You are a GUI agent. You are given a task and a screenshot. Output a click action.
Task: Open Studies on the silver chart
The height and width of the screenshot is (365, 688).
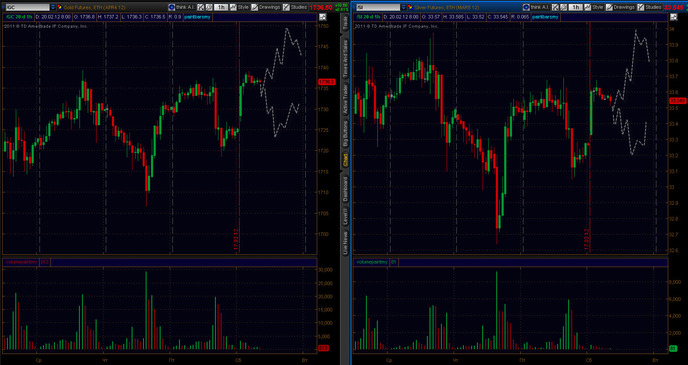click(649, 7)
